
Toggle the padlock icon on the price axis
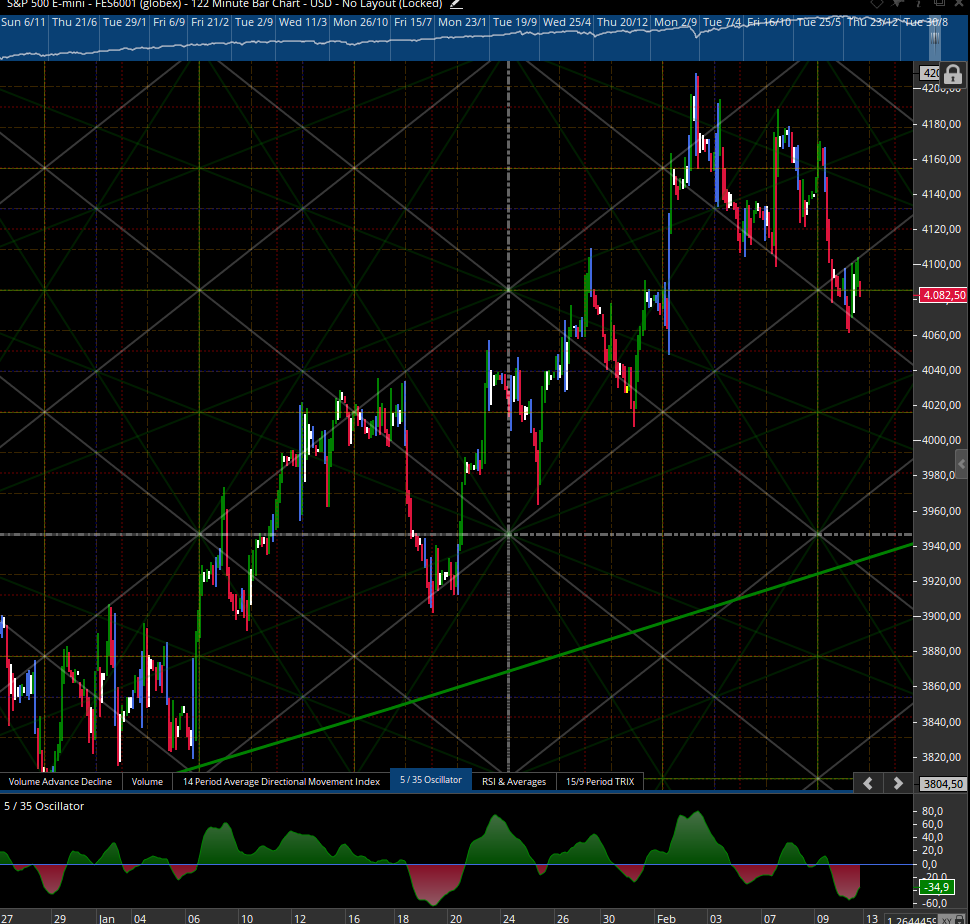[953, 75]
